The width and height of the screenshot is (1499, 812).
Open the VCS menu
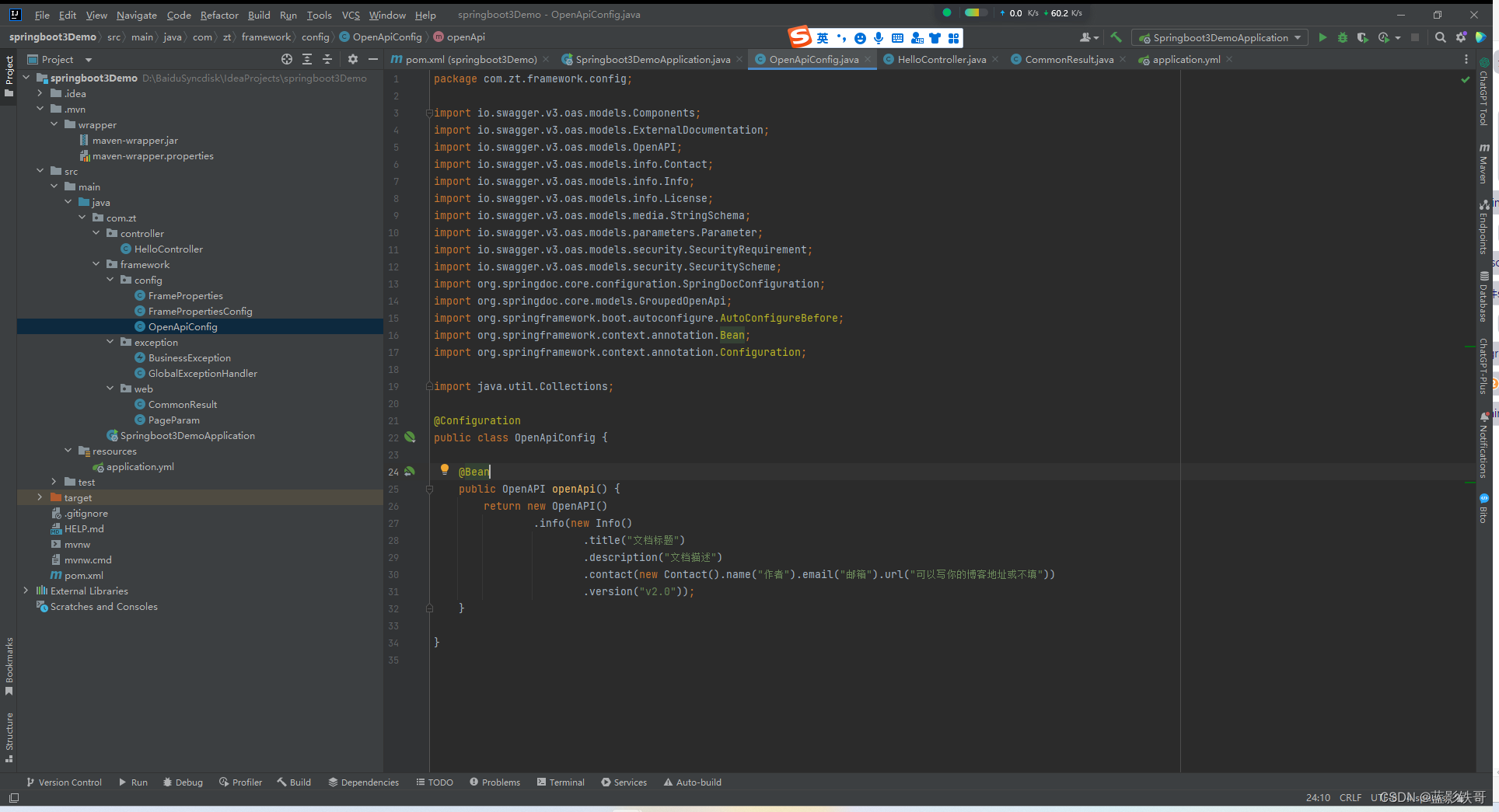click(351, 15)
